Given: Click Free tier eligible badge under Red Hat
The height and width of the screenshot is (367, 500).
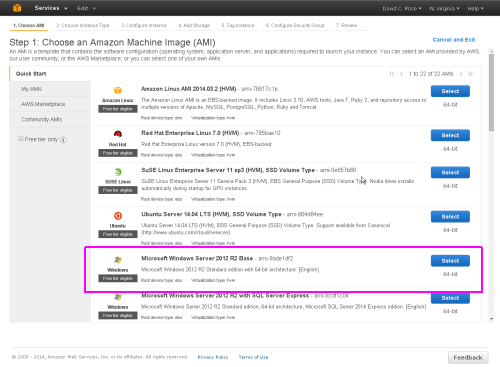Looking at the screenshot, I should pos(118,153).
